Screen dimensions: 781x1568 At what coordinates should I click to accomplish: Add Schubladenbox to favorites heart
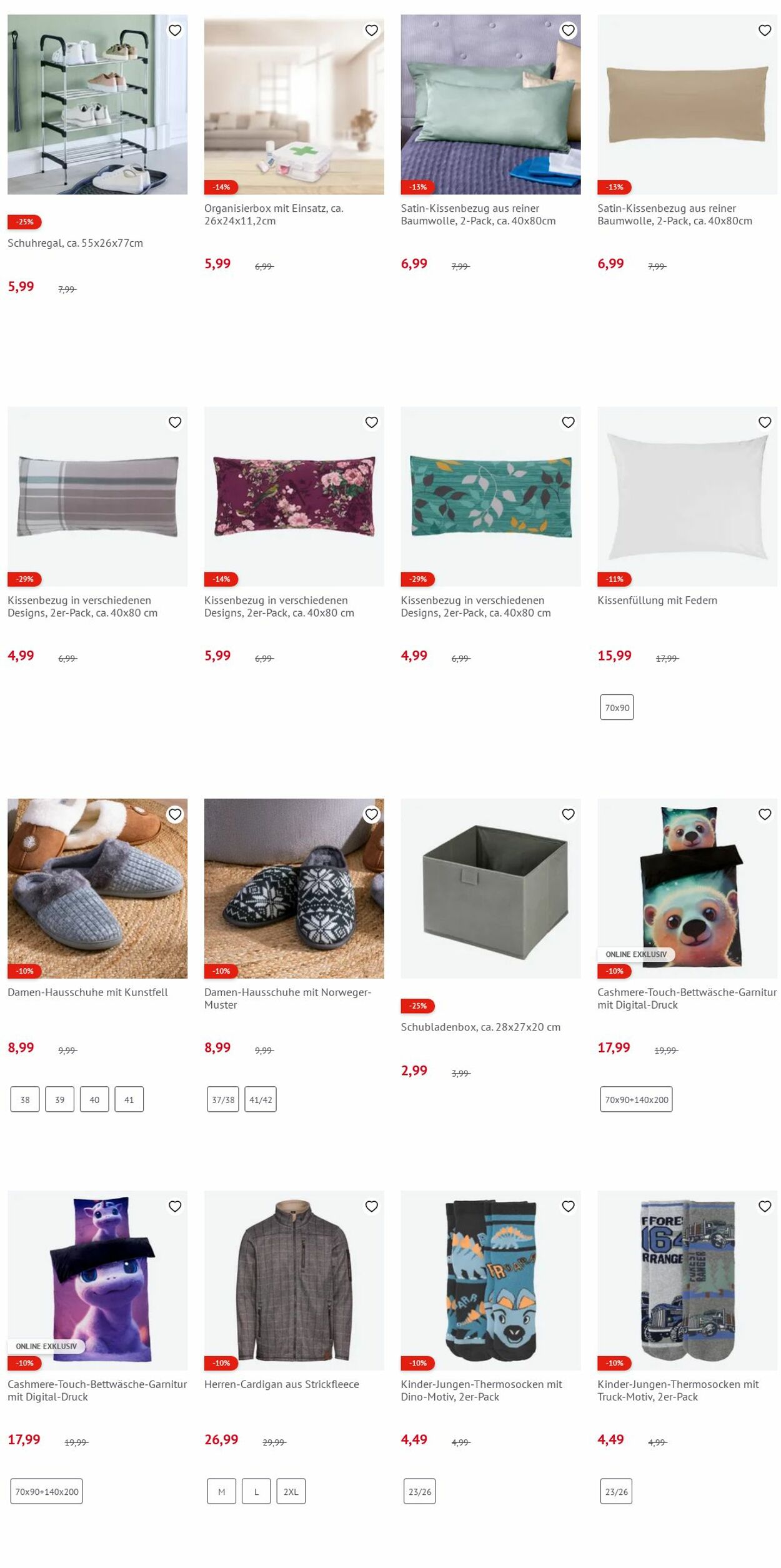(x=568, y=814)
